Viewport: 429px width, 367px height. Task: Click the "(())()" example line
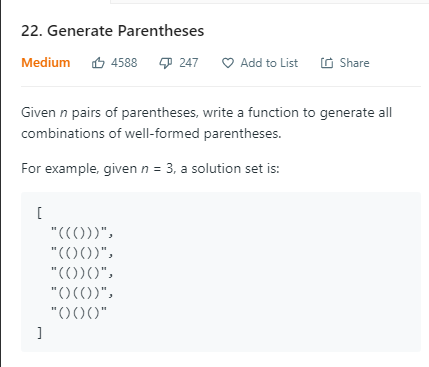[x=82, y=273]
